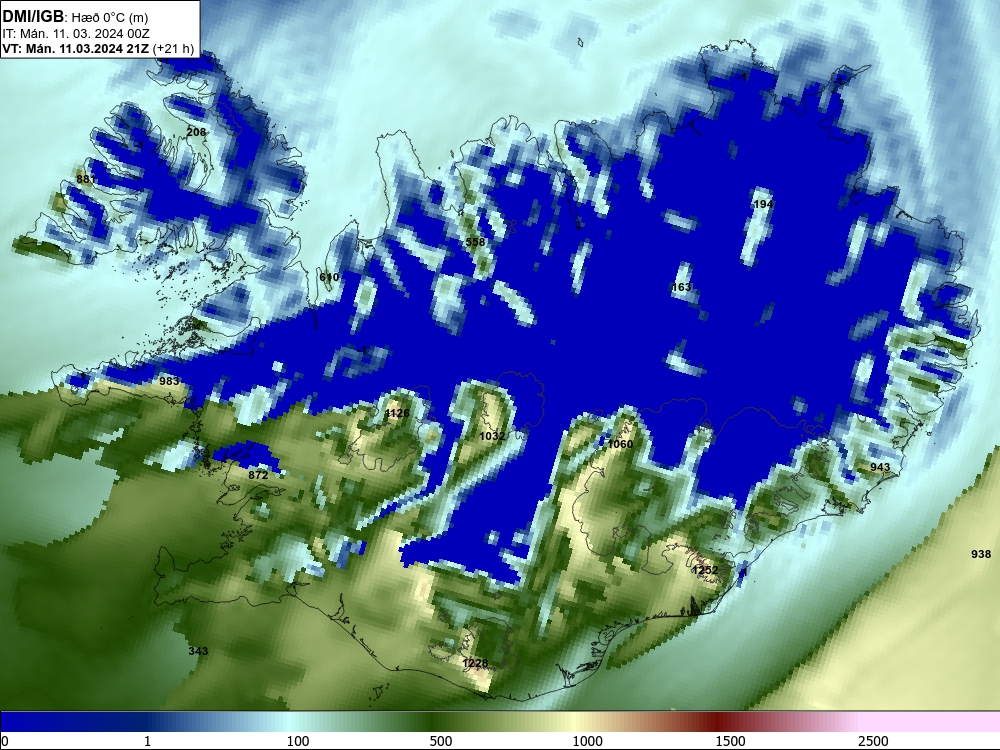Viewport: 1000px width, 750px height.
Task: Click the map value 163
Action: point(681,287)
